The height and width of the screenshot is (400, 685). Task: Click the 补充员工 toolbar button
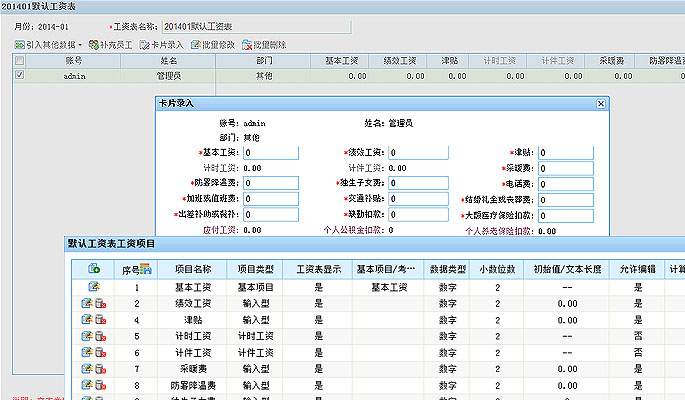[x=109, y=45]
